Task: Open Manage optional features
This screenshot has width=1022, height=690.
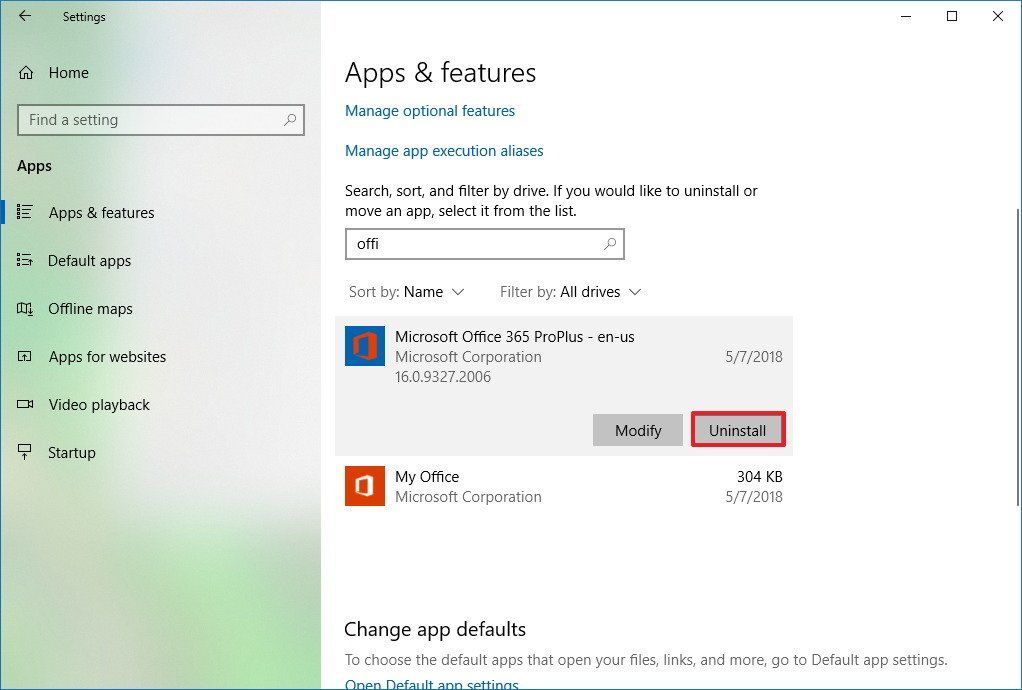Action: 430,110
